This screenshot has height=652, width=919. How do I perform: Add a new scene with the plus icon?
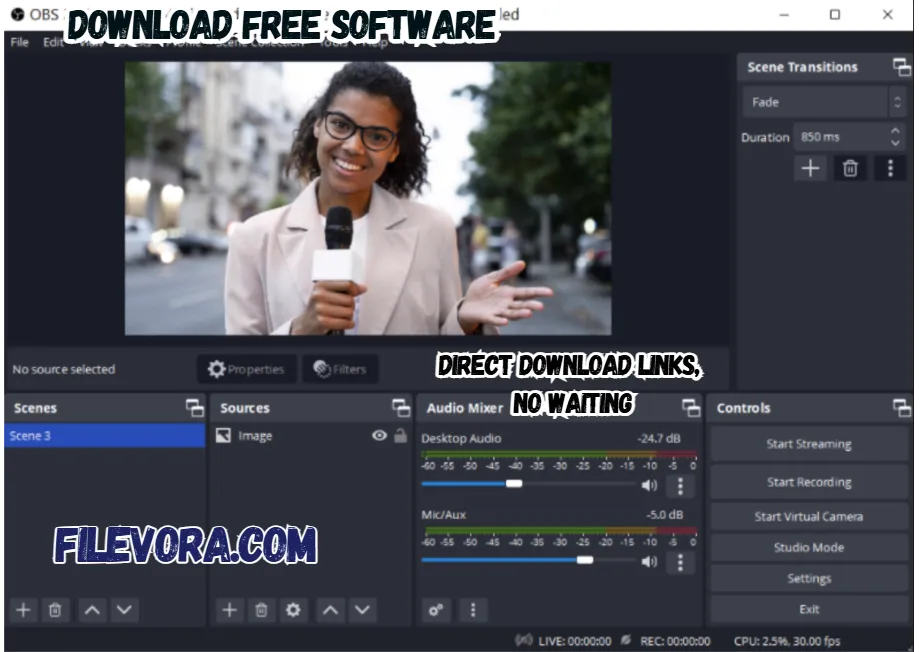(x=22, y=610)
